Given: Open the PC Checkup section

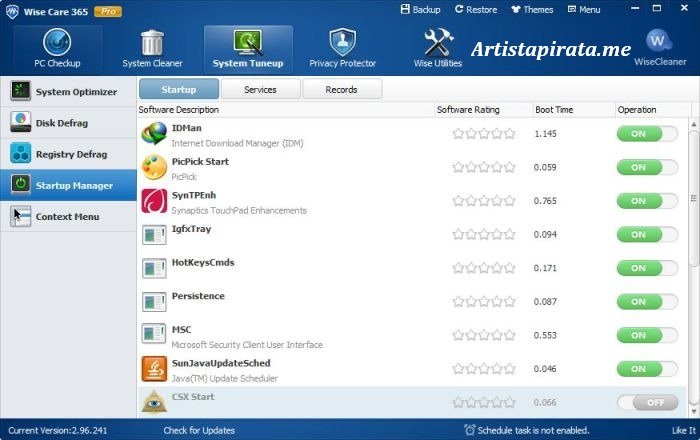Looking at the screenshot, I should tap(58, 49).
